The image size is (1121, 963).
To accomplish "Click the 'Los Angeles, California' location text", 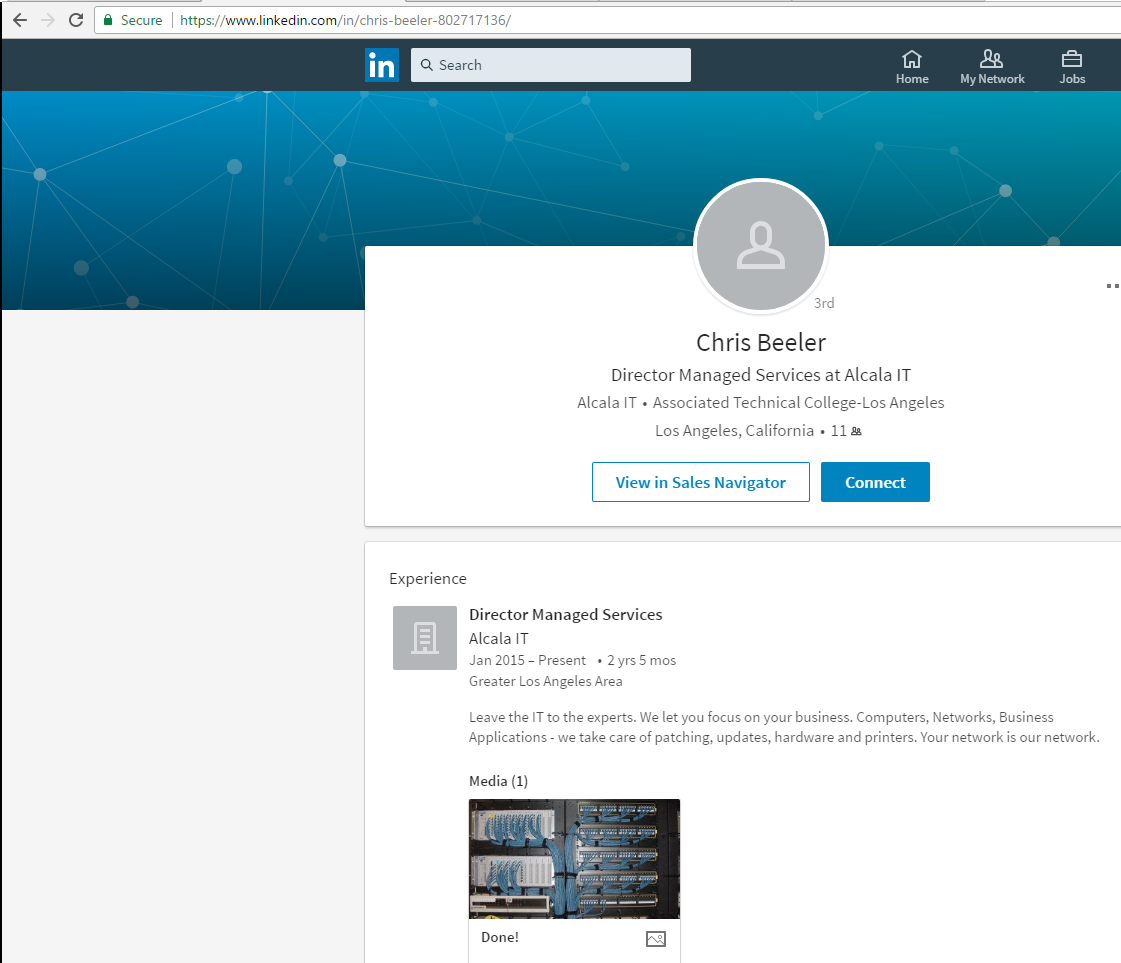I will pos(734,430).
